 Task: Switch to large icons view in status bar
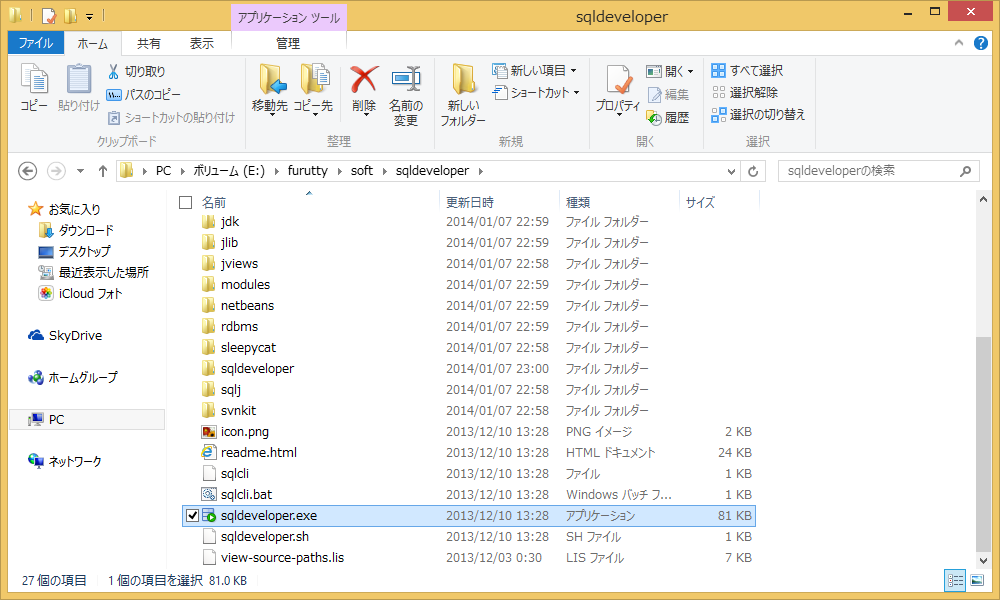coord(976,580)
